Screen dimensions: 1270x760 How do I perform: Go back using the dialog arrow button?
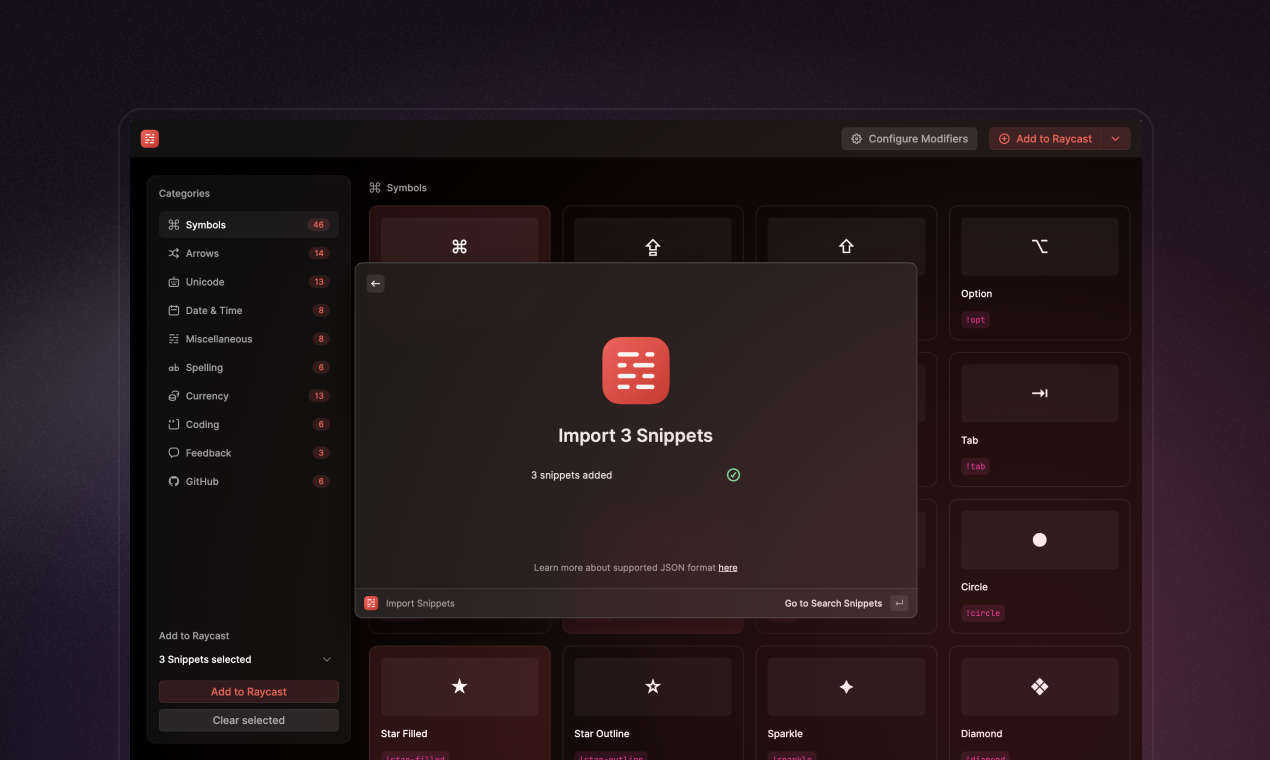click(x=375, y=284)
